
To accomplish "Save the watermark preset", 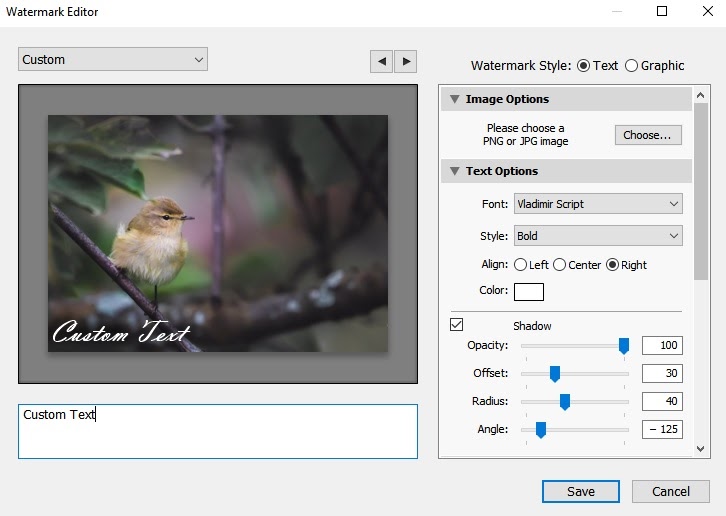I will pos(581,491).
